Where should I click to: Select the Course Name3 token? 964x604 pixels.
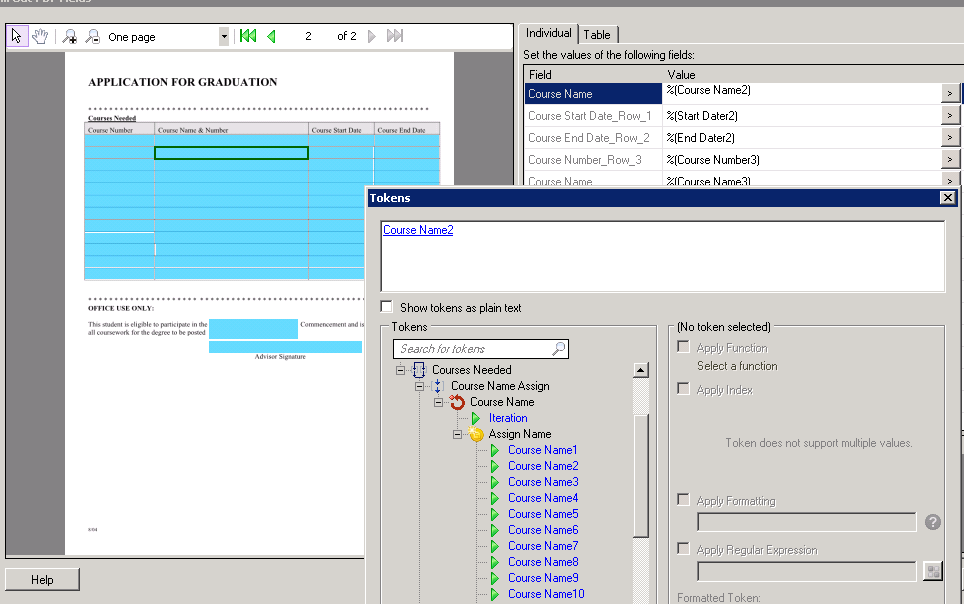pos(543,482)
